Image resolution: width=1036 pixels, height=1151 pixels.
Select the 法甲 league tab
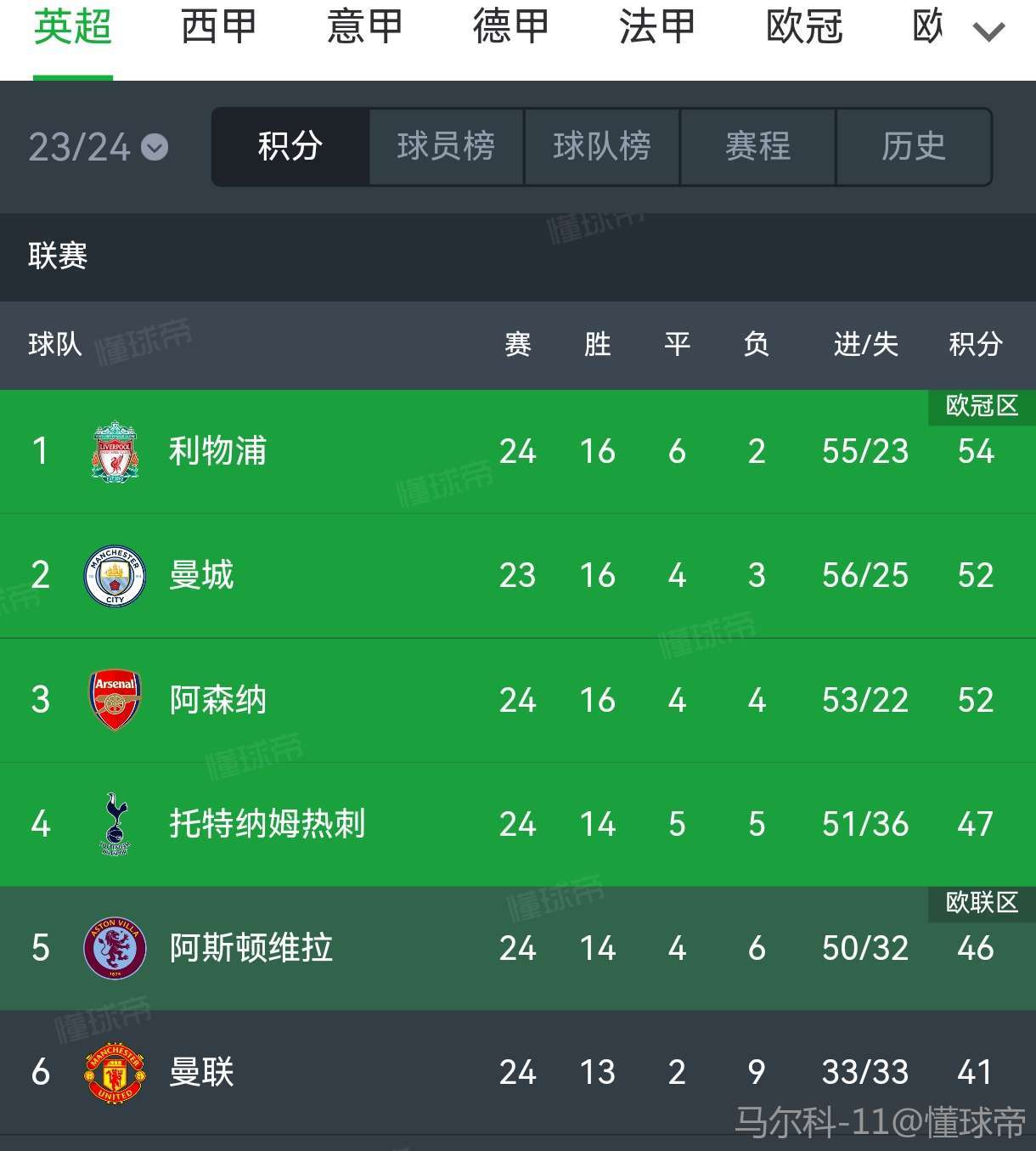coord(656,27)
